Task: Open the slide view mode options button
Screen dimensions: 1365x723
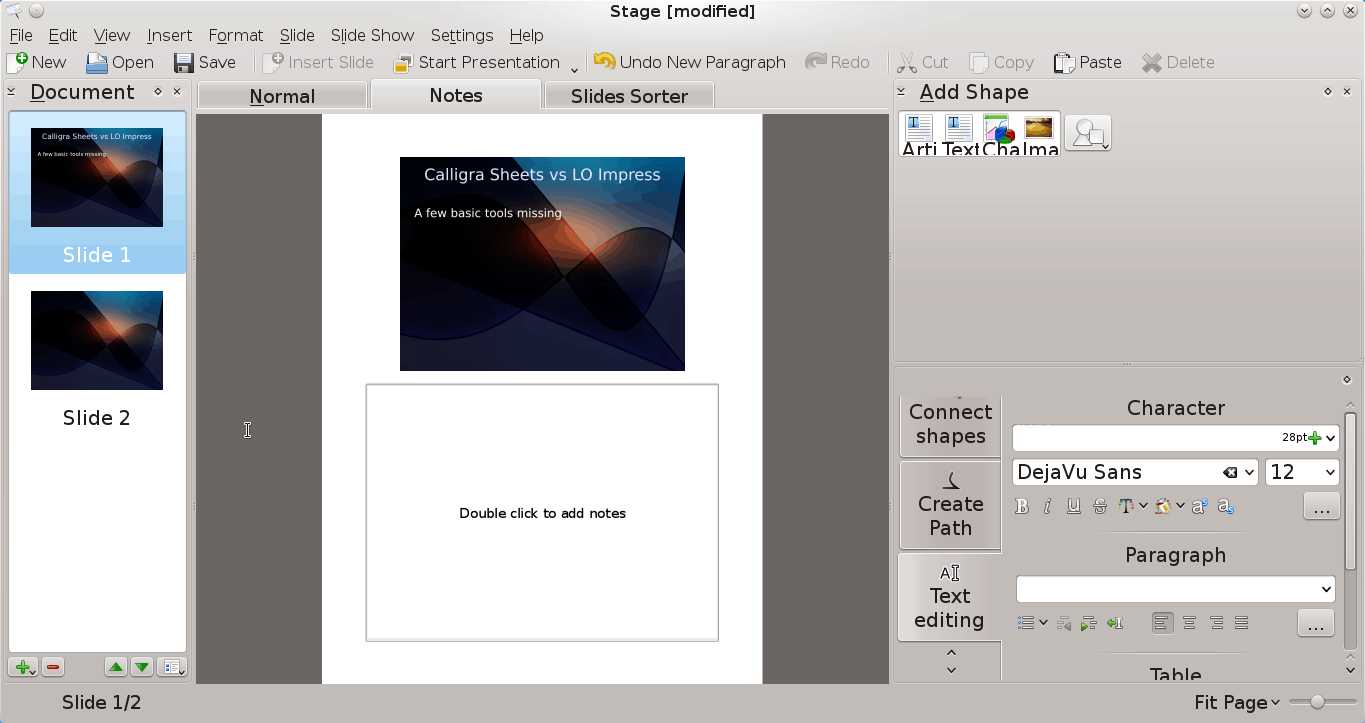Action: [172, 667]
